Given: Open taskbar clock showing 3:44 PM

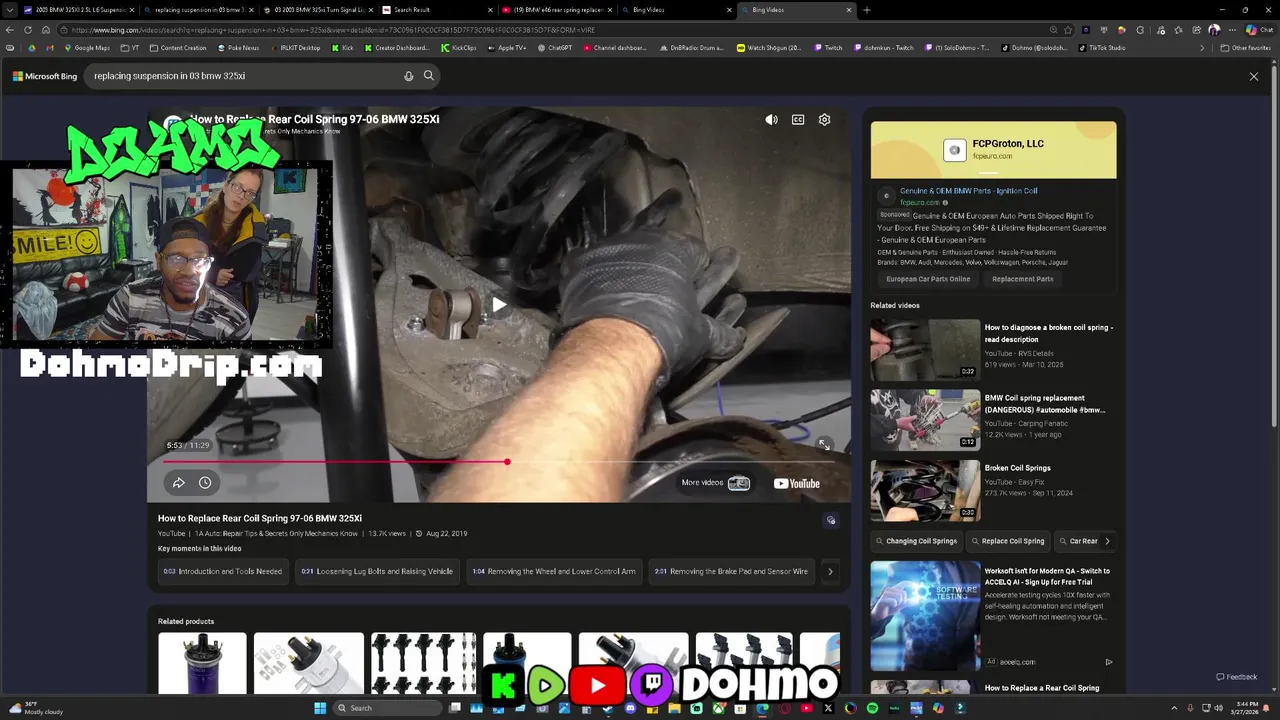Looking at the screenshot, I should (1247, 708).
